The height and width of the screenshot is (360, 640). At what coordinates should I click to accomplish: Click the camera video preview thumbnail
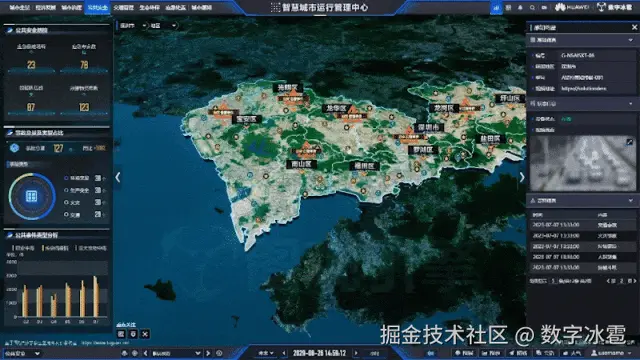[583, 164]
